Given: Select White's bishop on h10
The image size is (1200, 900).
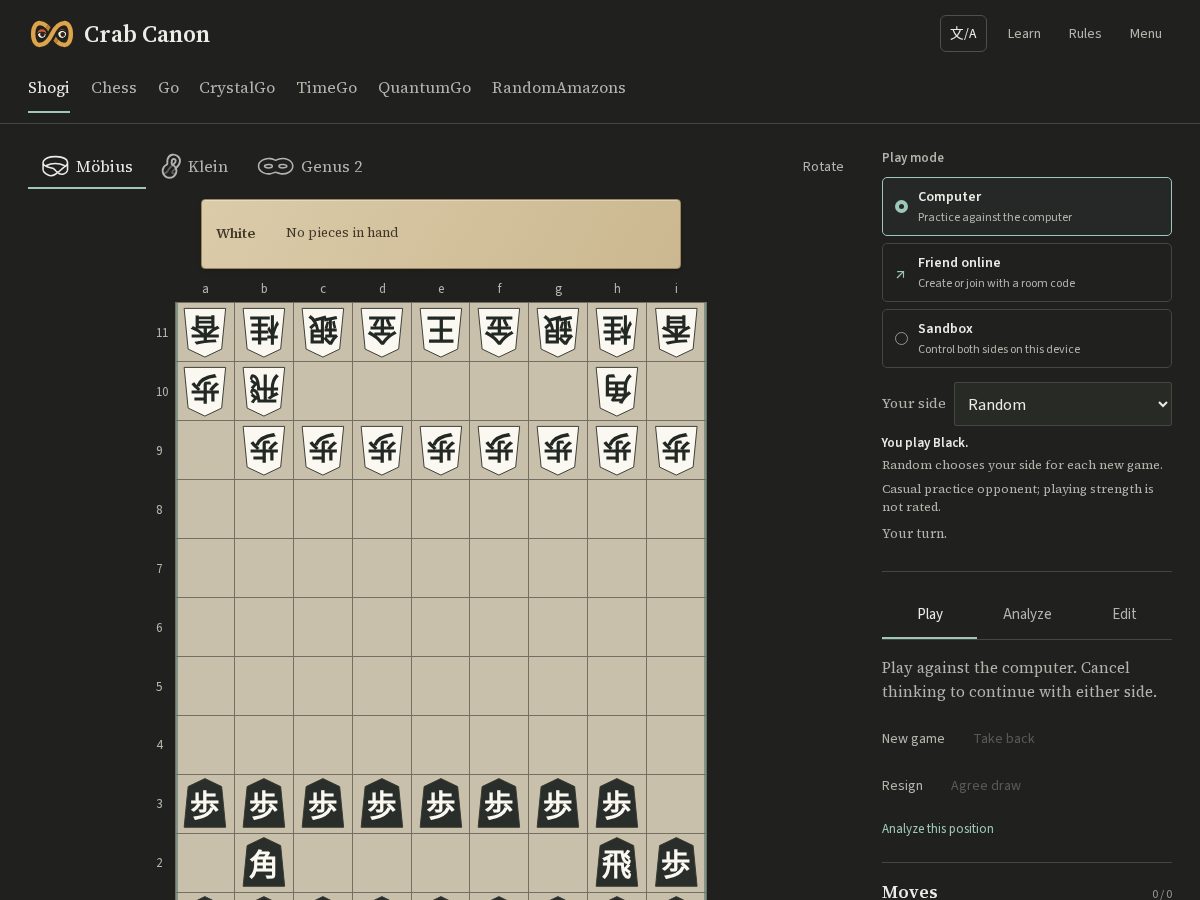Looking at the screenshot, I should (617, 391).
